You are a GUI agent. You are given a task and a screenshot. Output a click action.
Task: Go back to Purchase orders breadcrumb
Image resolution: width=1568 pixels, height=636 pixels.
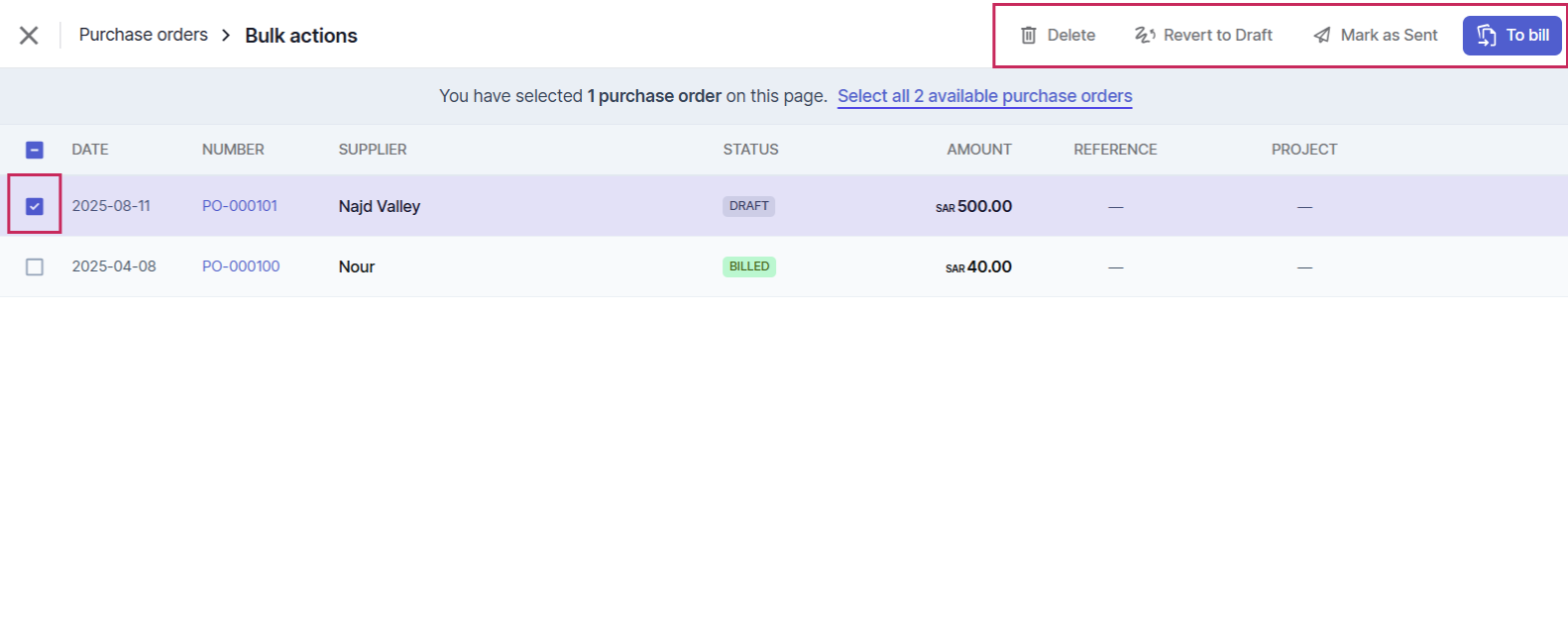[x=144, y=35]
